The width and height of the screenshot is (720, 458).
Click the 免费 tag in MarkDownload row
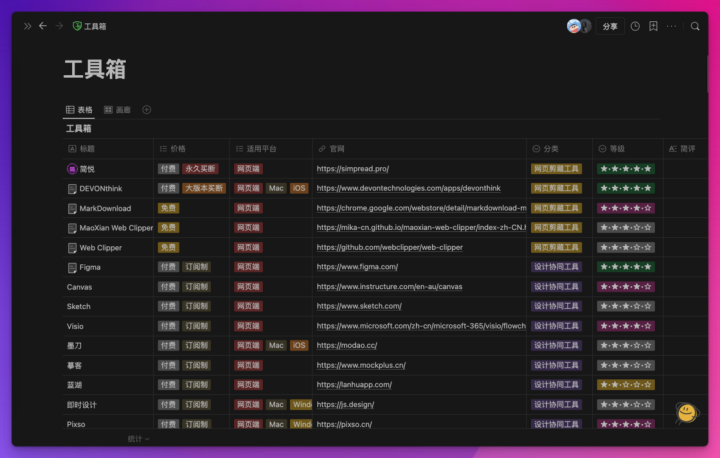tap(168, 208)
